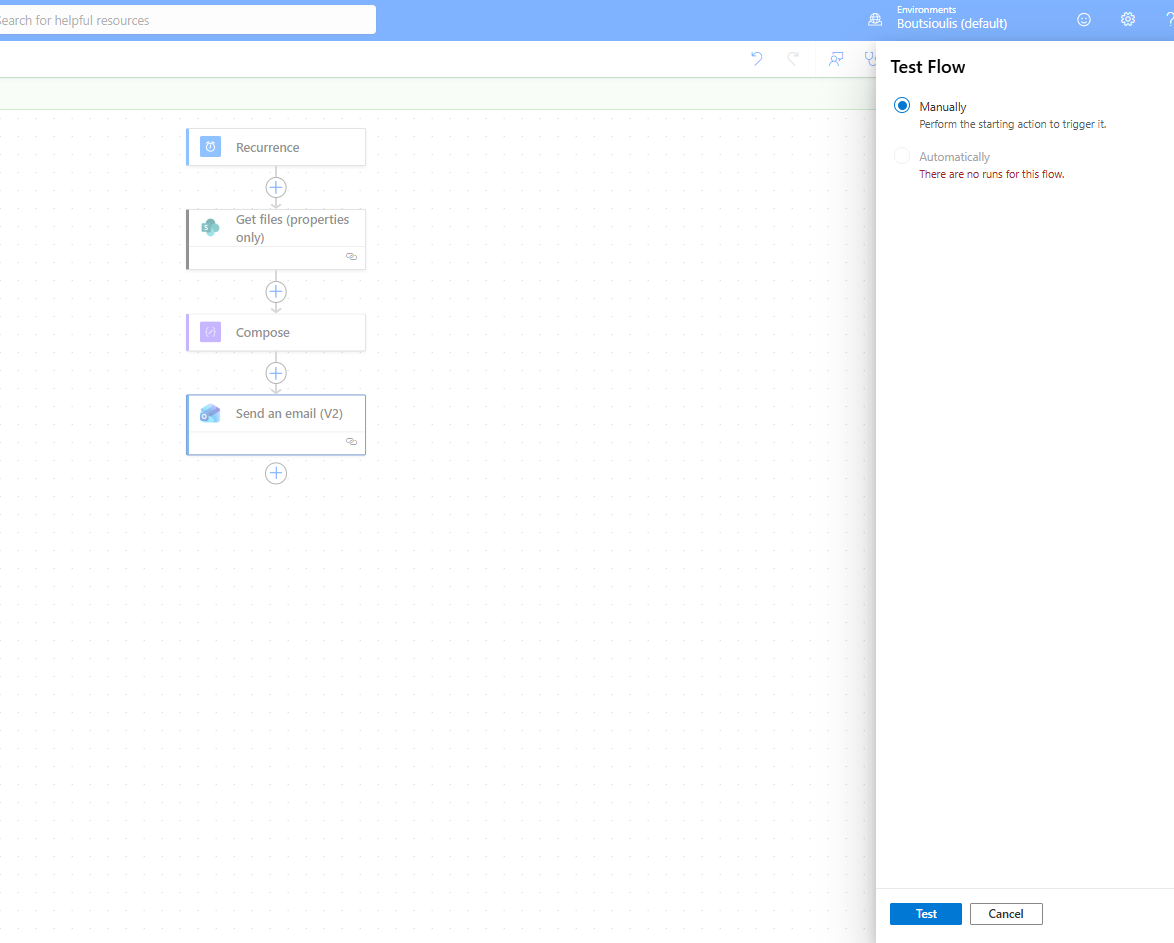Screen dimensions: 1174x943
Task: Insert a step after Recurrence with plus button
Action: tap(276, 187)
